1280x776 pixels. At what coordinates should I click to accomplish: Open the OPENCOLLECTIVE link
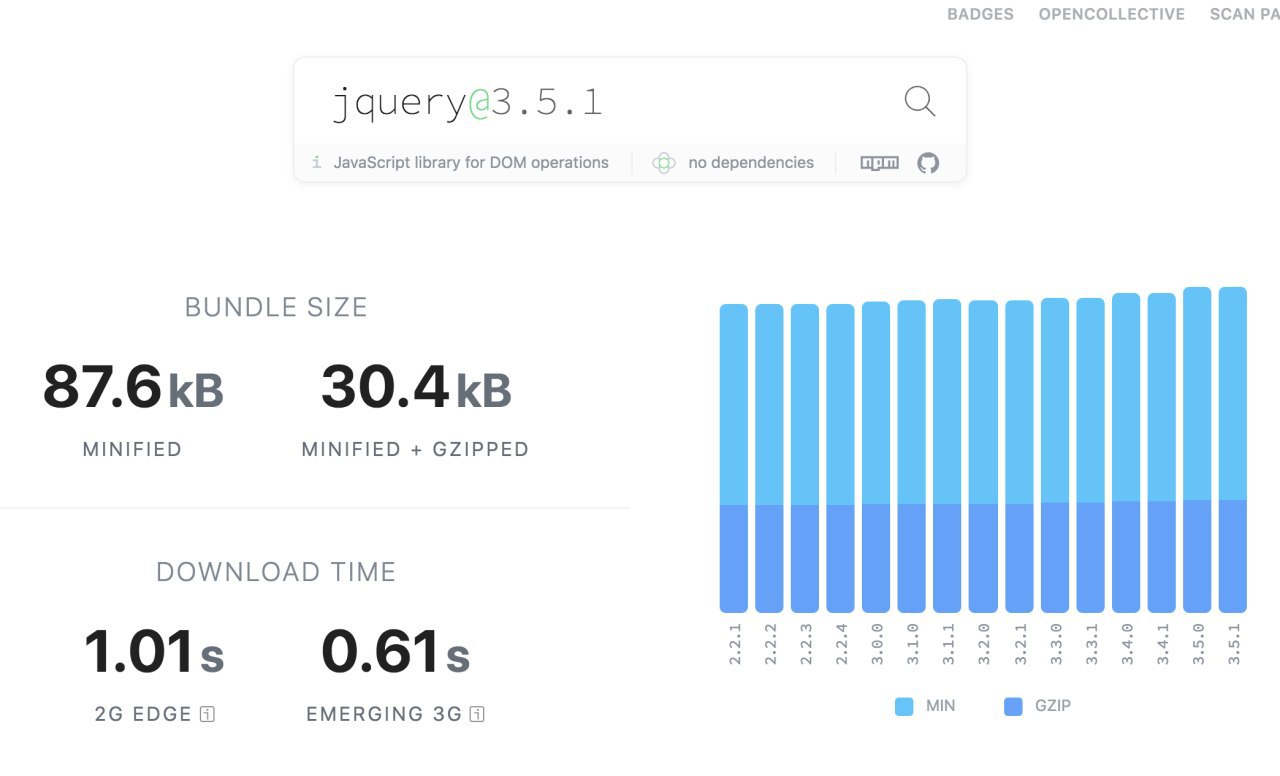1112,14
